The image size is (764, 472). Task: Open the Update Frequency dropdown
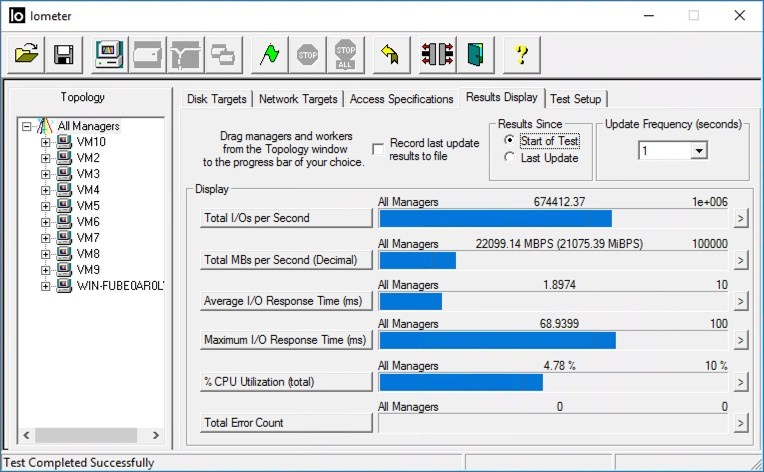[699, 151]
